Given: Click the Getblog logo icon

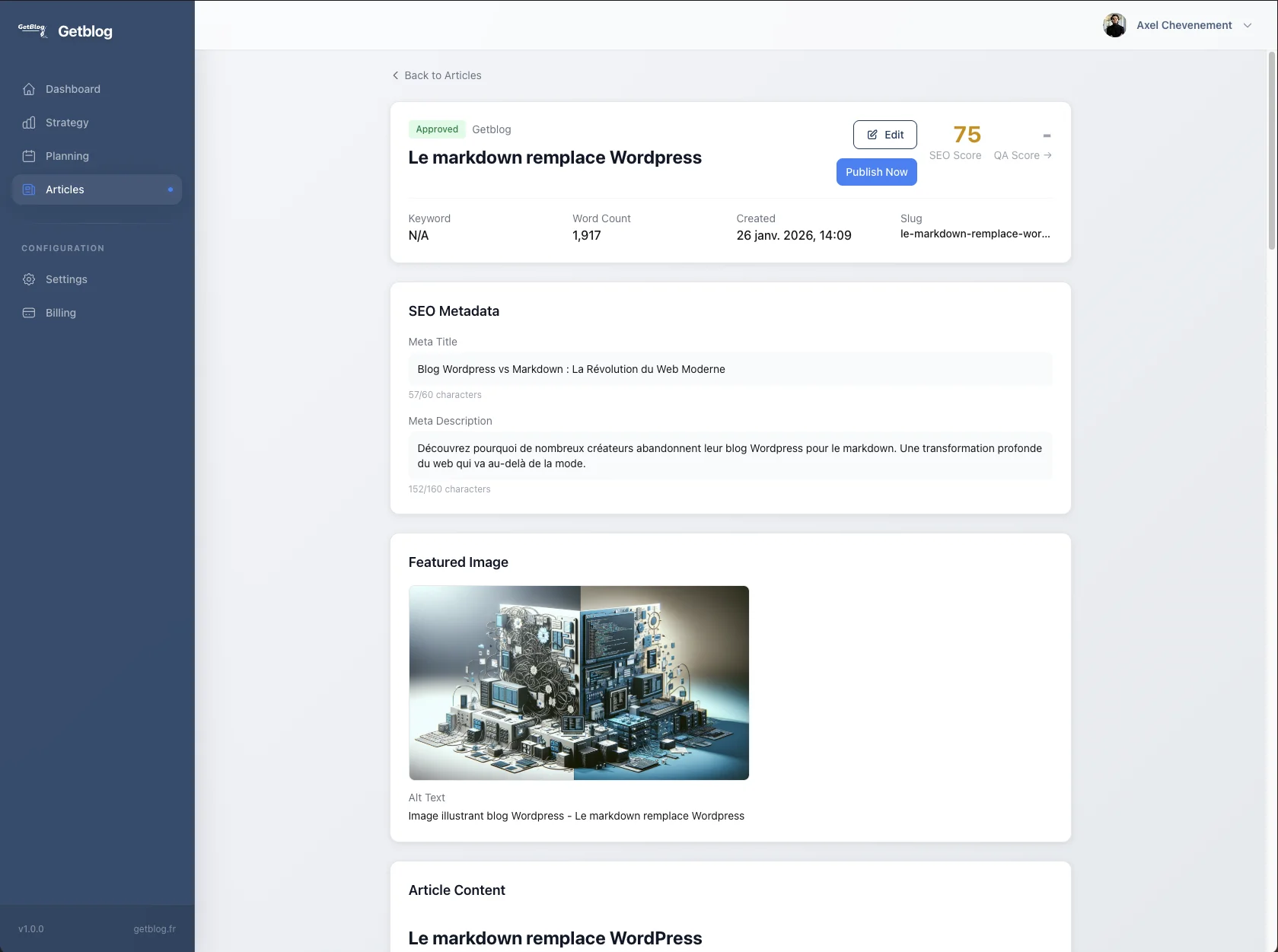Looking at the screenshot, I should (32, 30).
